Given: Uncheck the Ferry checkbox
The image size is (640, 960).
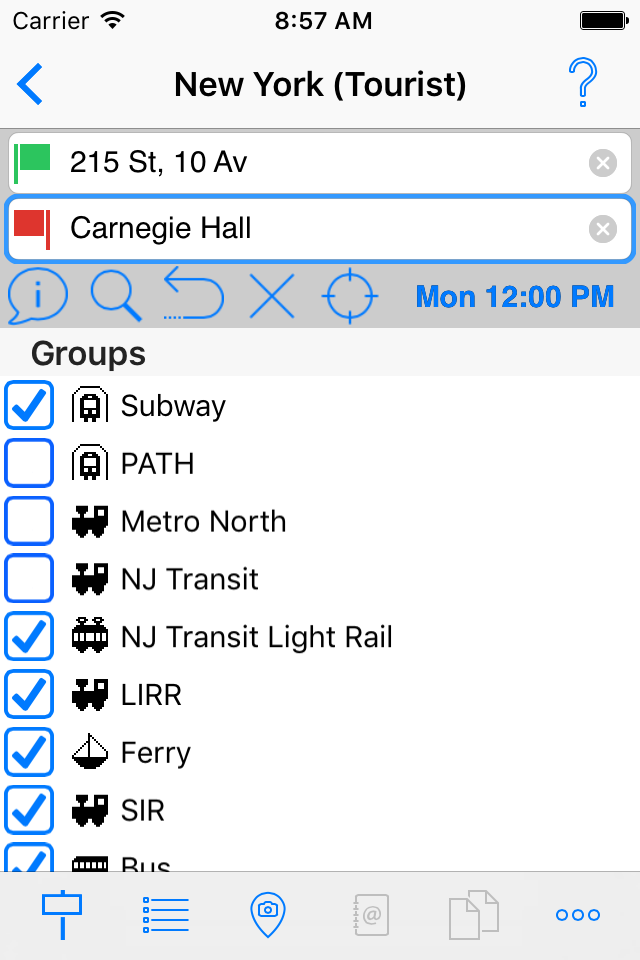Looking at the screenshot, I should [x=29, y=753].
